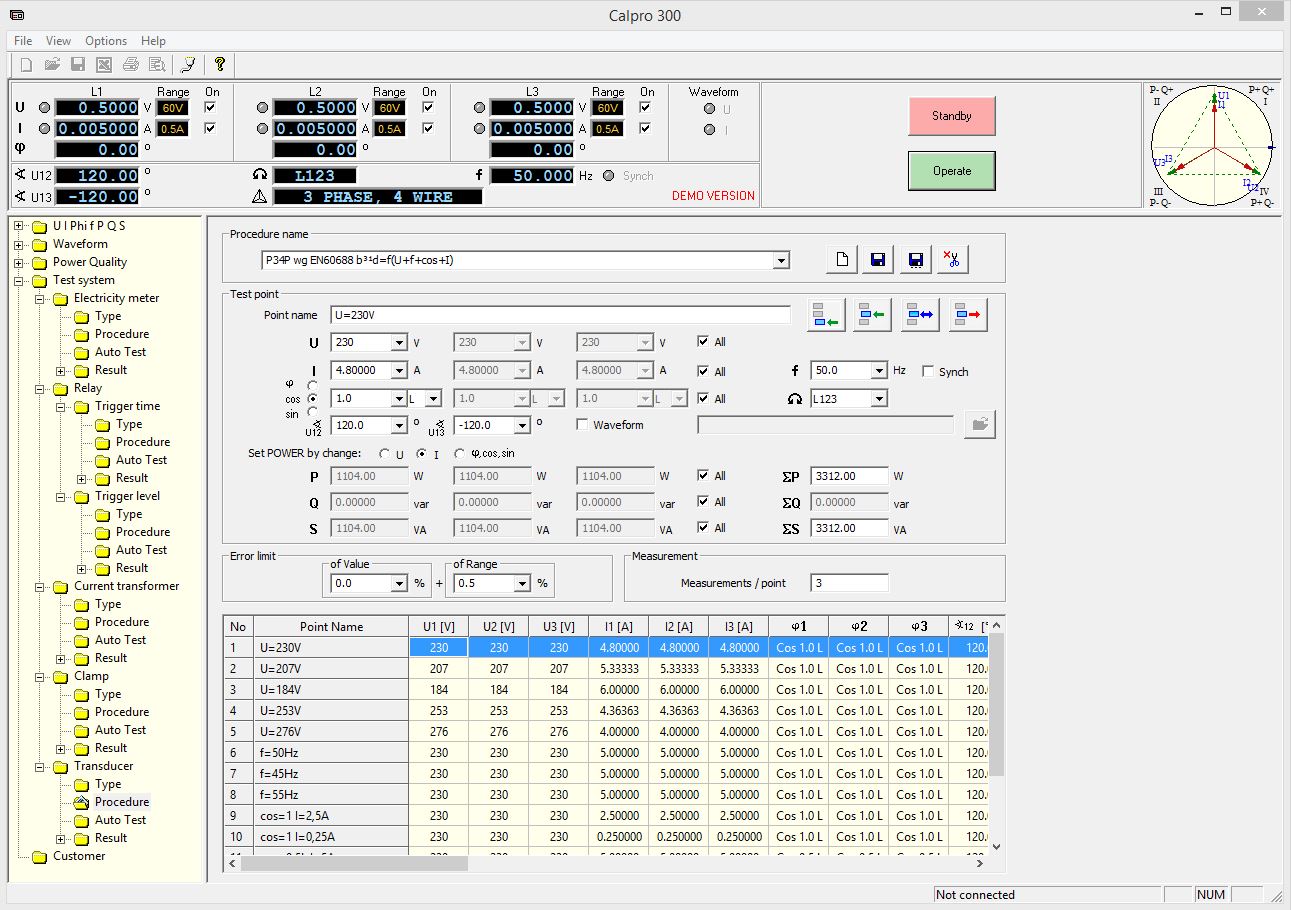This screenshot has height=910, width=1291.
Task: Select Auto Test under Electricity meter
Action: 121,352
